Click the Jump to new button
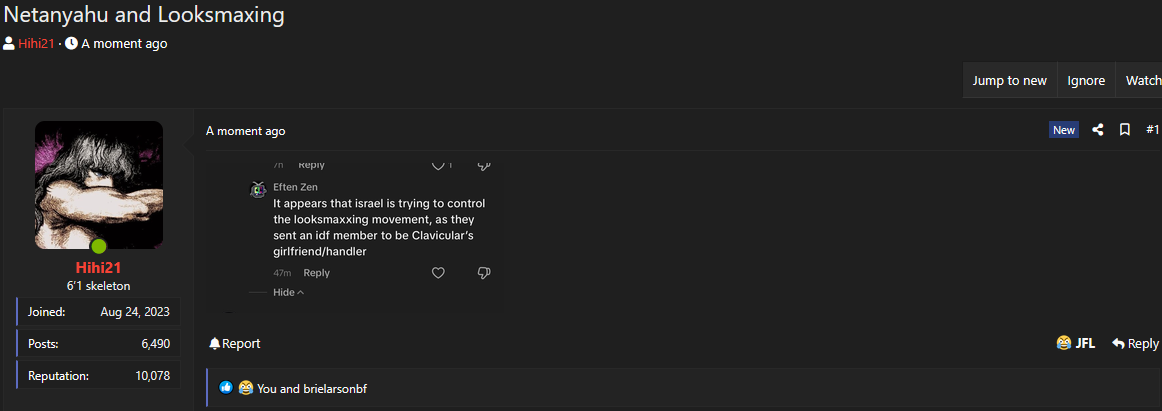This screenshot has width=1162, height=411. (x=1009, y=81)
